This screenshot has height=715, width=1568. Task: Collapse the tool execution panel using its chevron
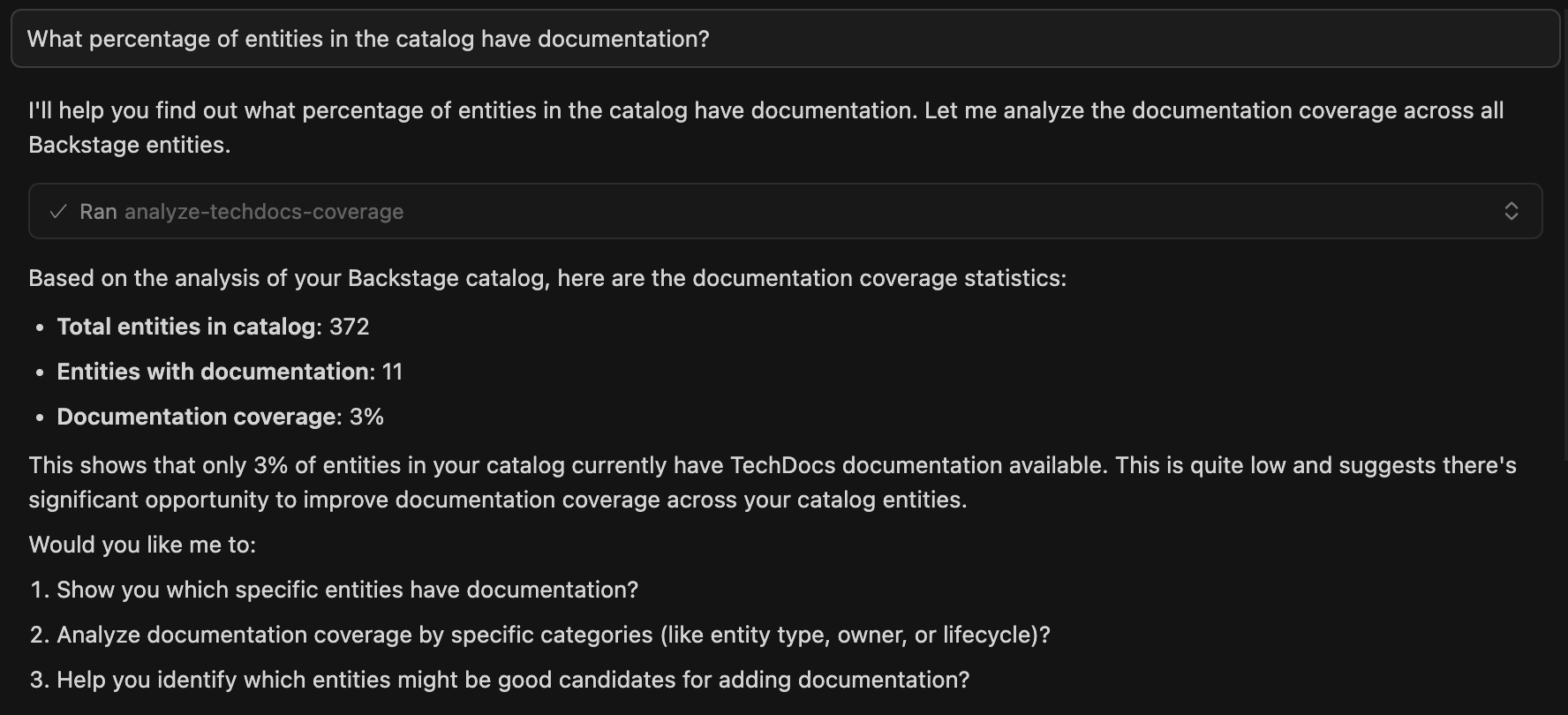(1511, 211)
